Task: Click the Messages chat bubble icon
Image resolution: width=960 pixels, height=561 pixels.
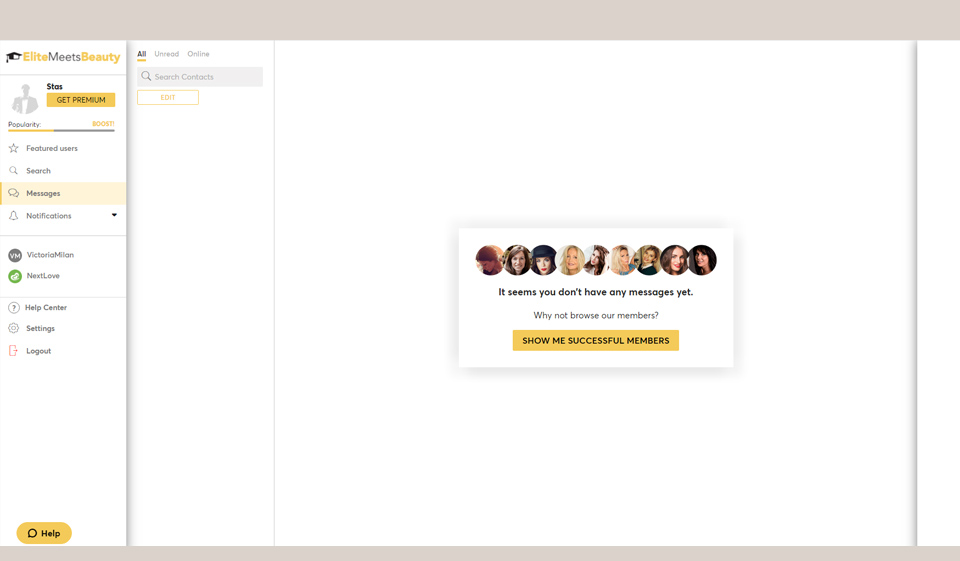Action: click(14, 193)
